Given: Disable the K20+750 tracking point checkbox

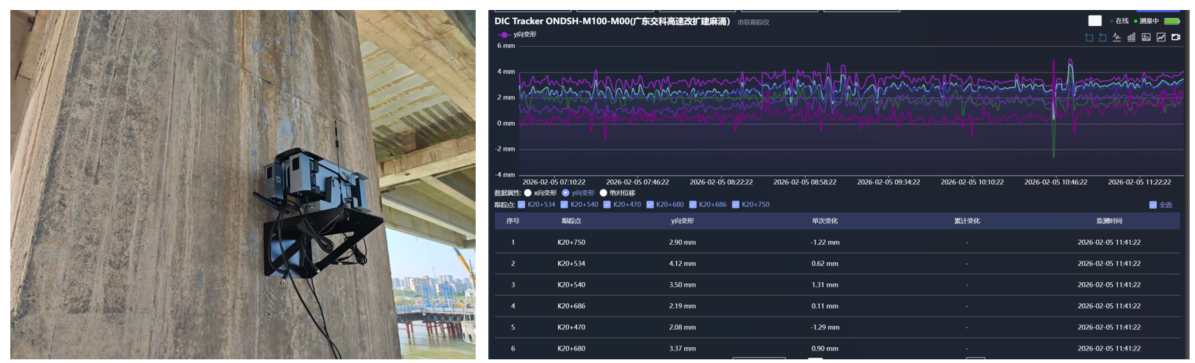Looking at the screenshot, I should click(735, 204).
